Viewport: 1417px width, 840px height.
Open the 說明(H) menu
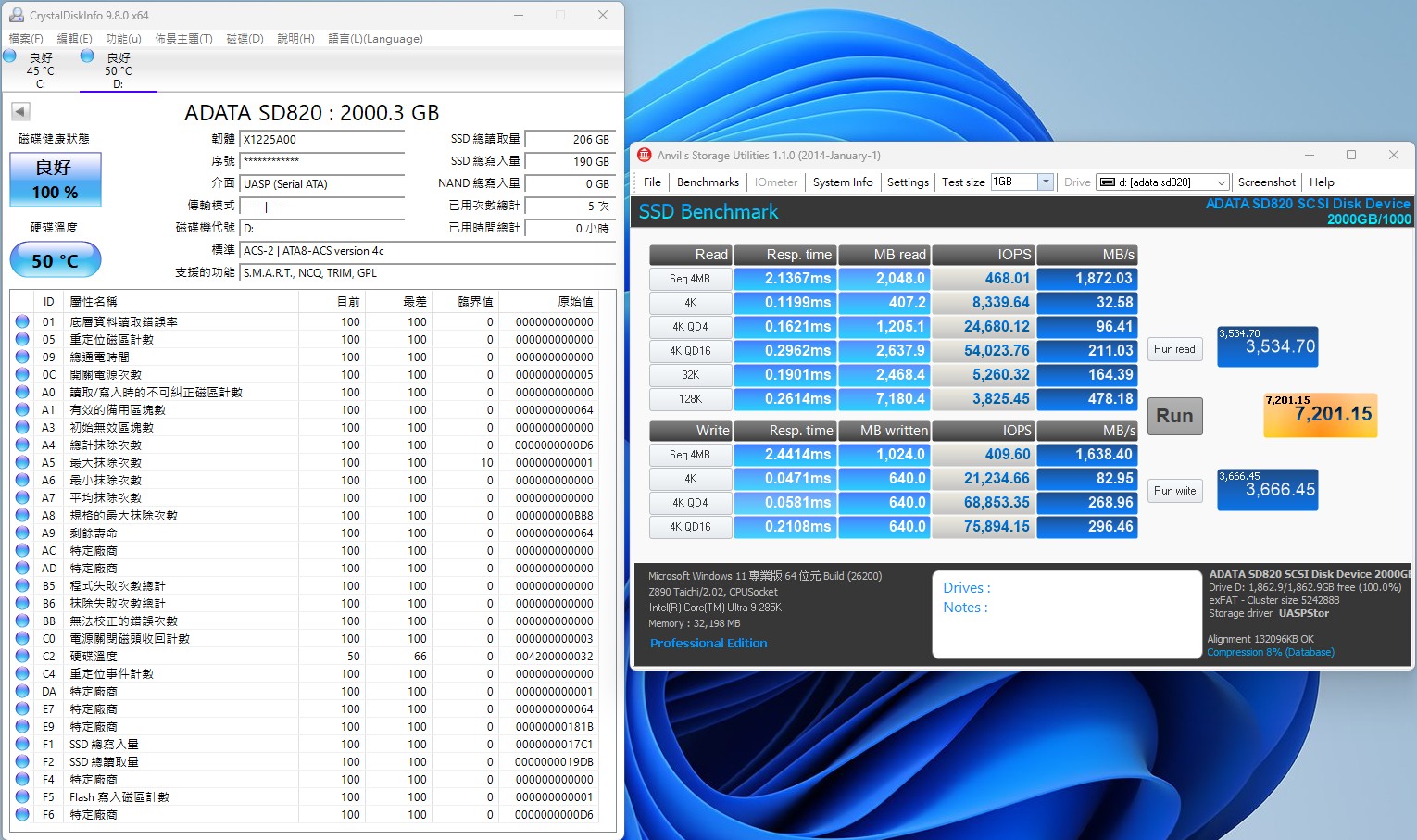pyautogui.click(x=295, y=39)
